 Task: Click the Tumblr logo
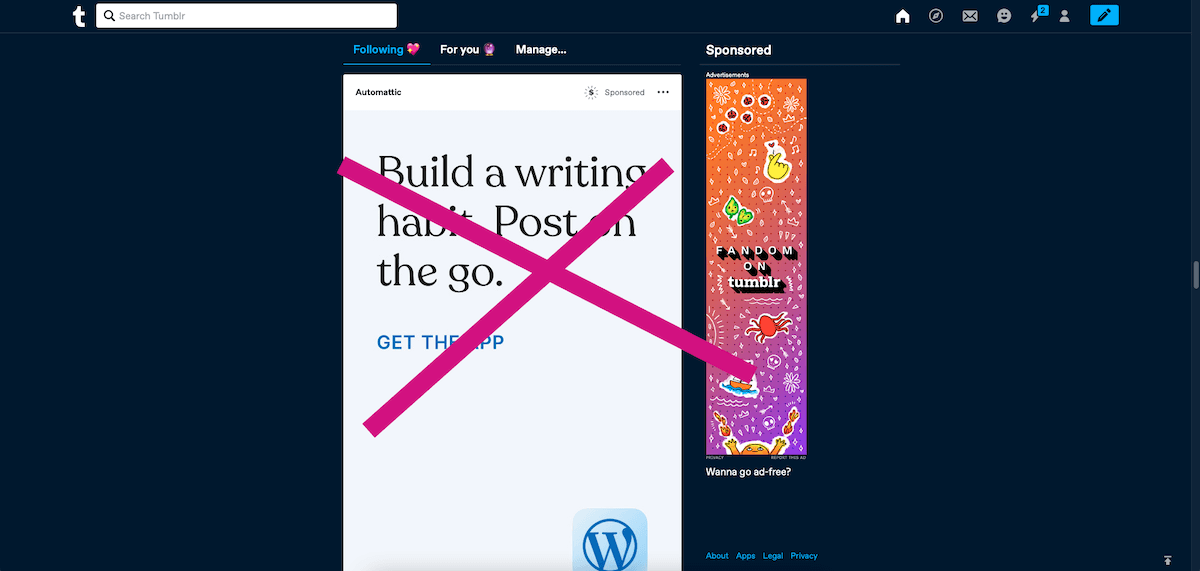coord(79,16)
